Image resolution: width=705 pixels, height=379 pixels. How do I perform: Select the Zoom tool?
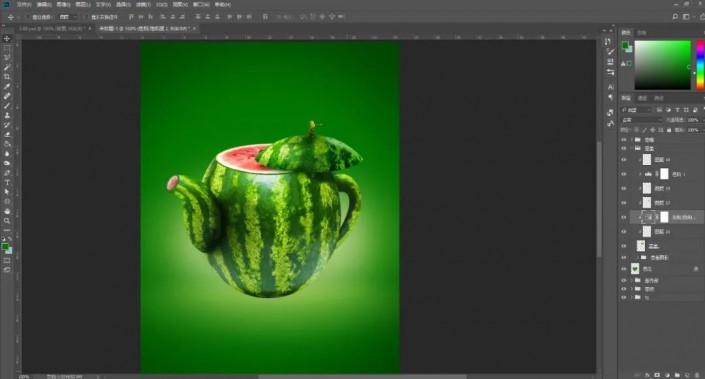pos(7,221)
